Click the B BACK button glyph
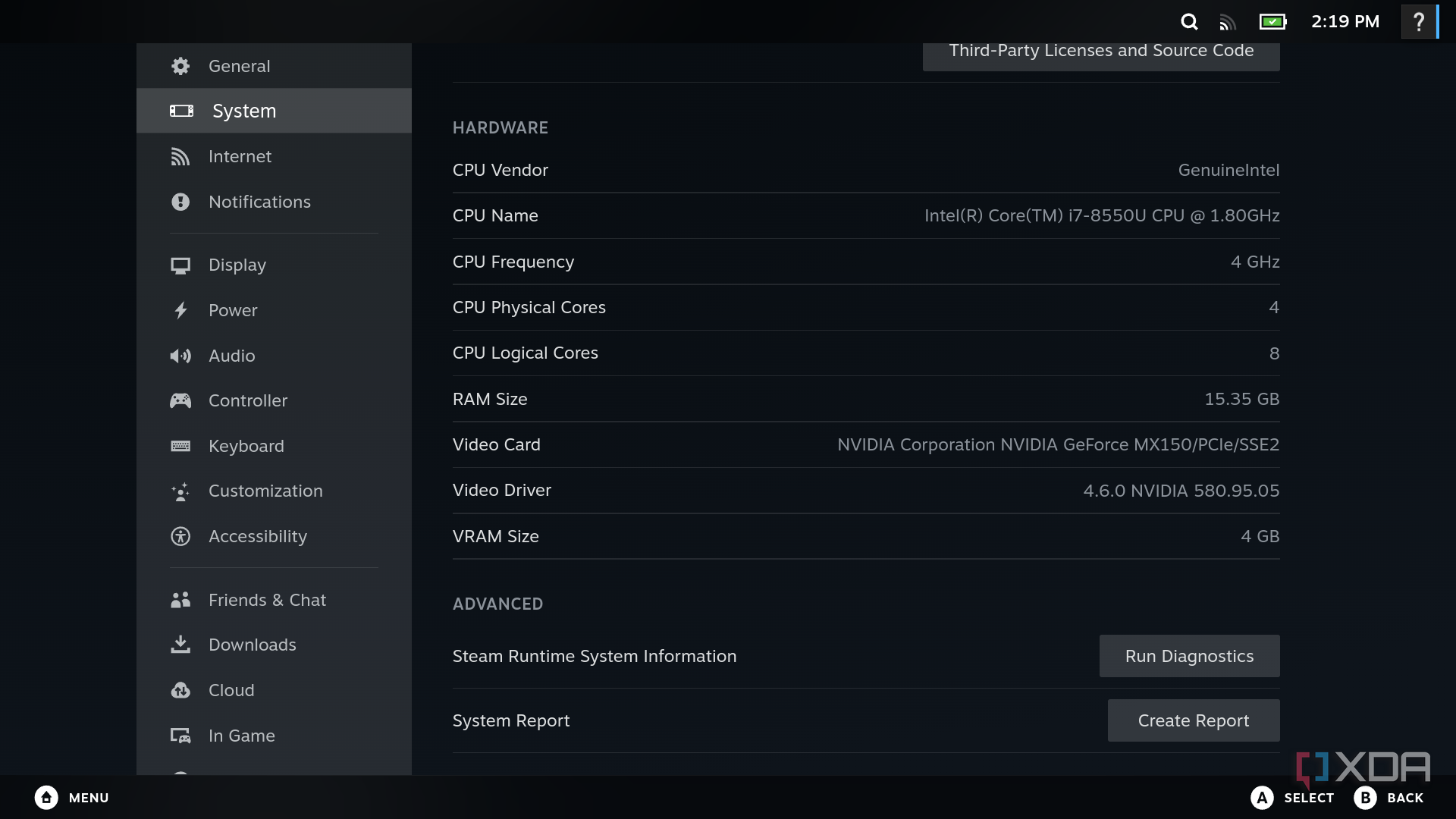The height and width of the screenshot is (819, 1456). [1365, 798]
